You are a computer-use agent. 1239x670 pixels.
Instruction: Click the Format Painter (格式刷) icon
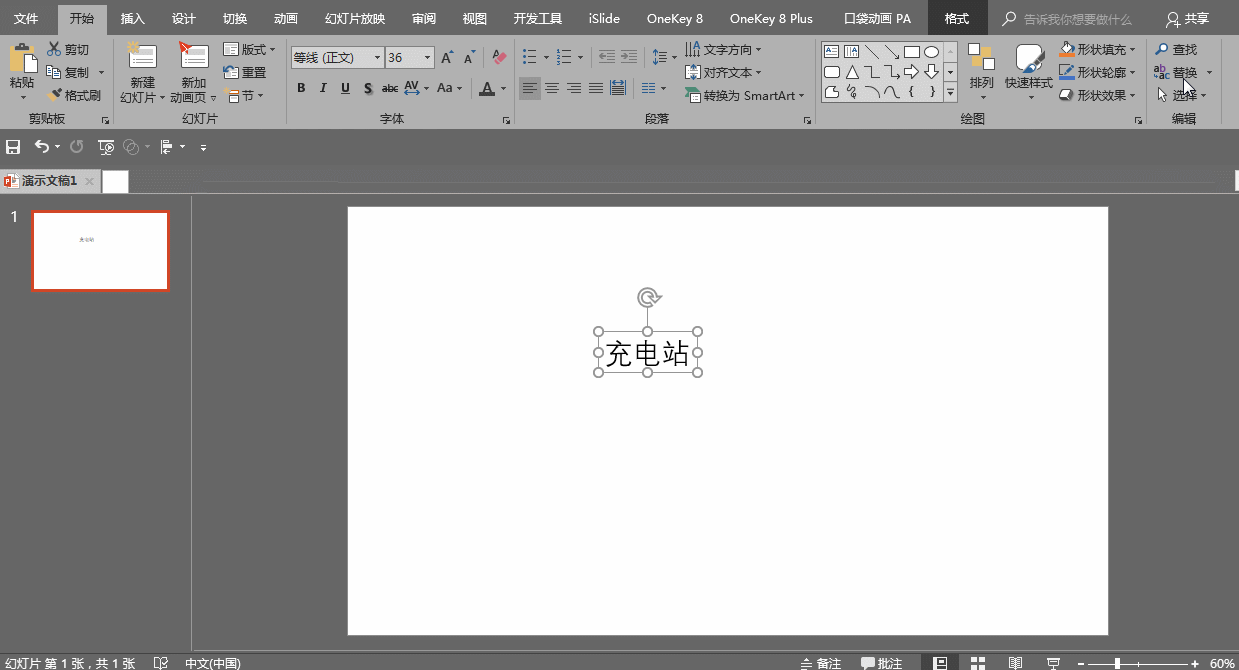[55, 96]
